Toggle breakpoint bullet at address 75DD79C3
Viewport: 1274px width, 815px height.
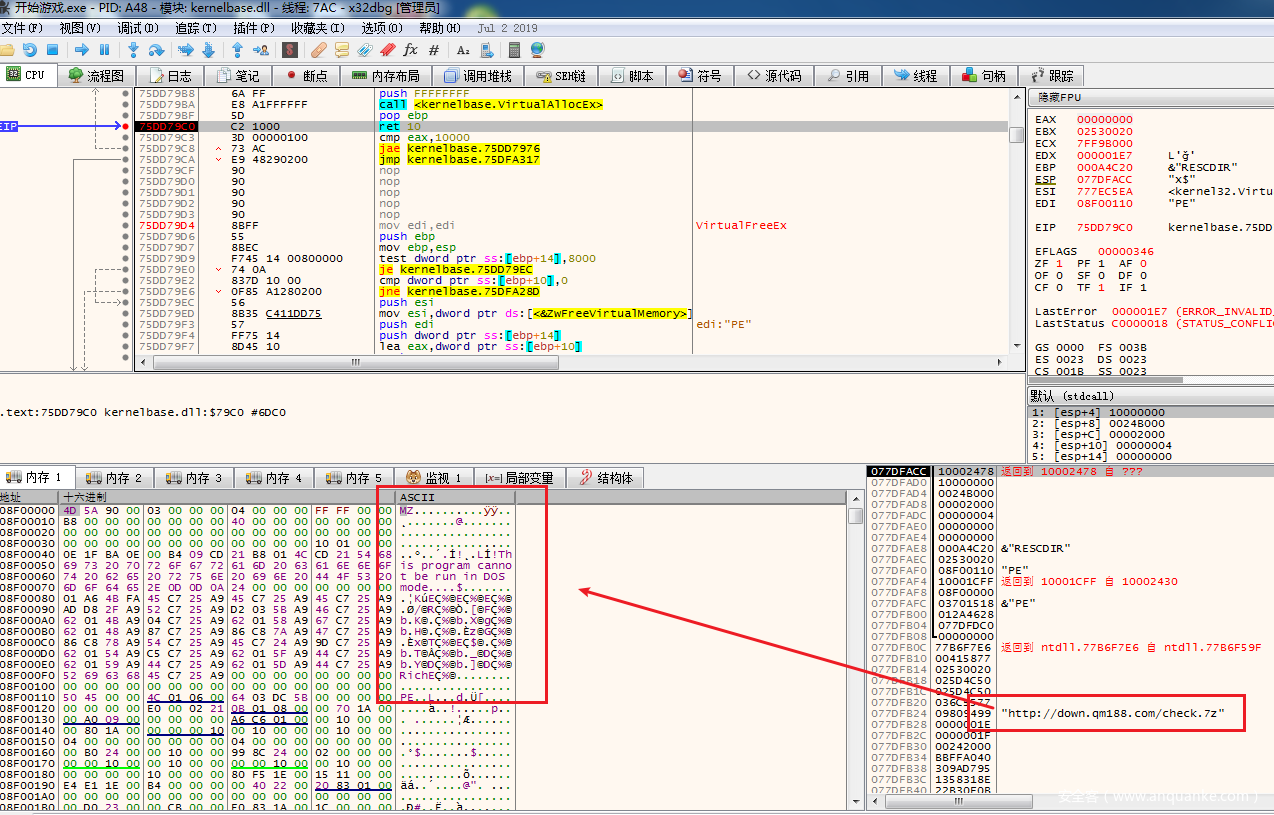[x=126, y=138]
